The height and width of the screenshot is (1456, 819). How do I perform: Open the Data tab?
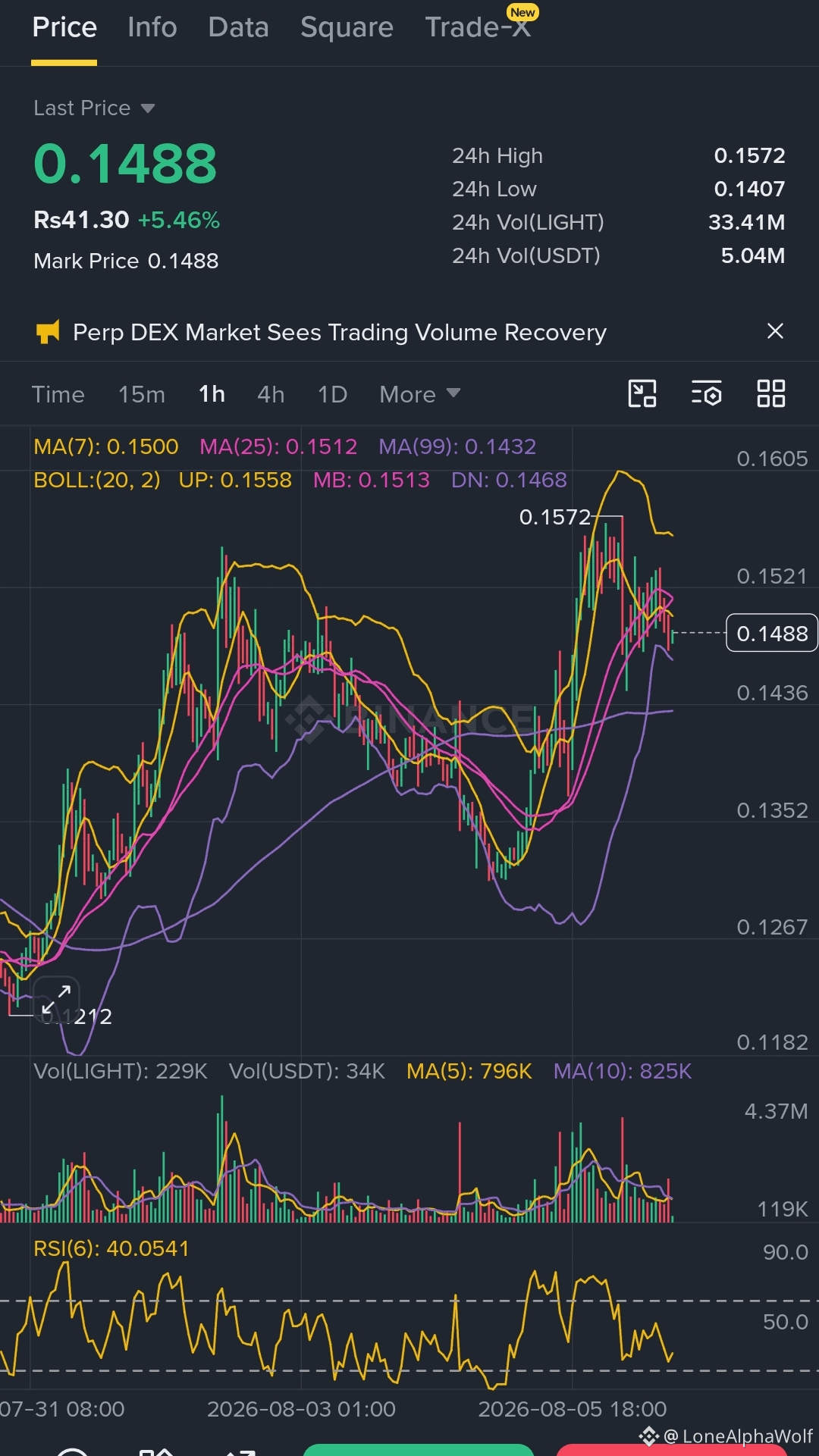238,27
